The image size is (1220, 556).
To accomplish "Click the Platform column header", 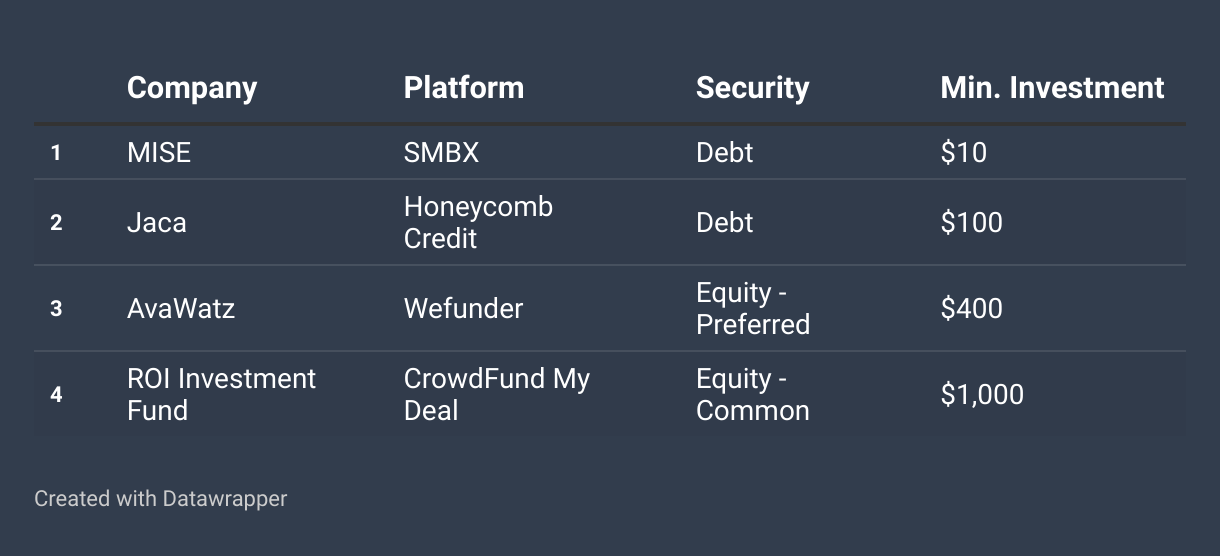I will (463, 88).
